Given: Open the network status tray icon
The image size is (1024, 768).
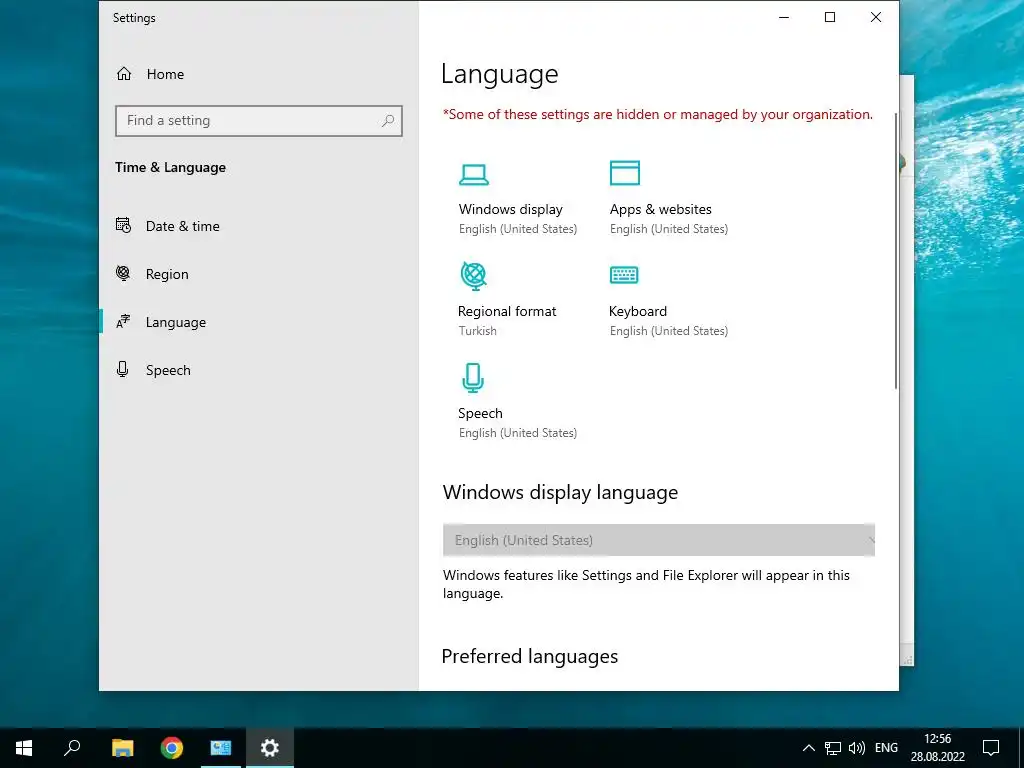Looking at the screenshot, I should click(833, 748).
